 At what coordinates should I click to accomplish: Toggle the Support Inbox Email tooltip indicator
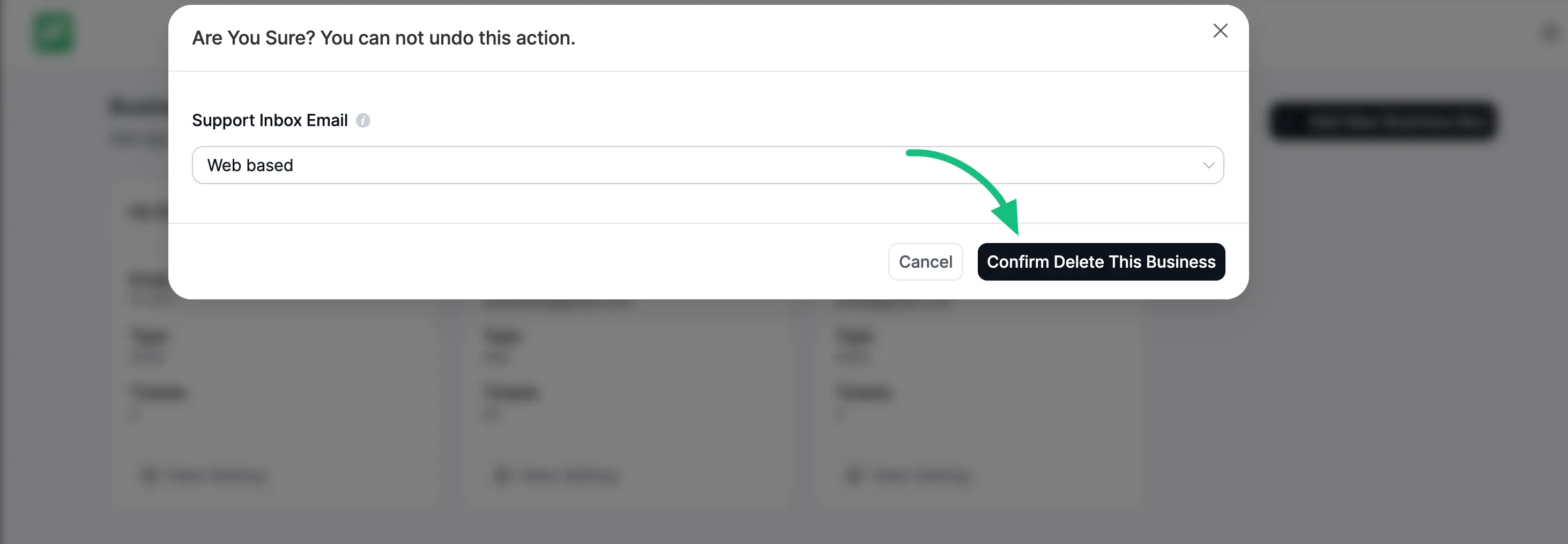click(363, 120)
